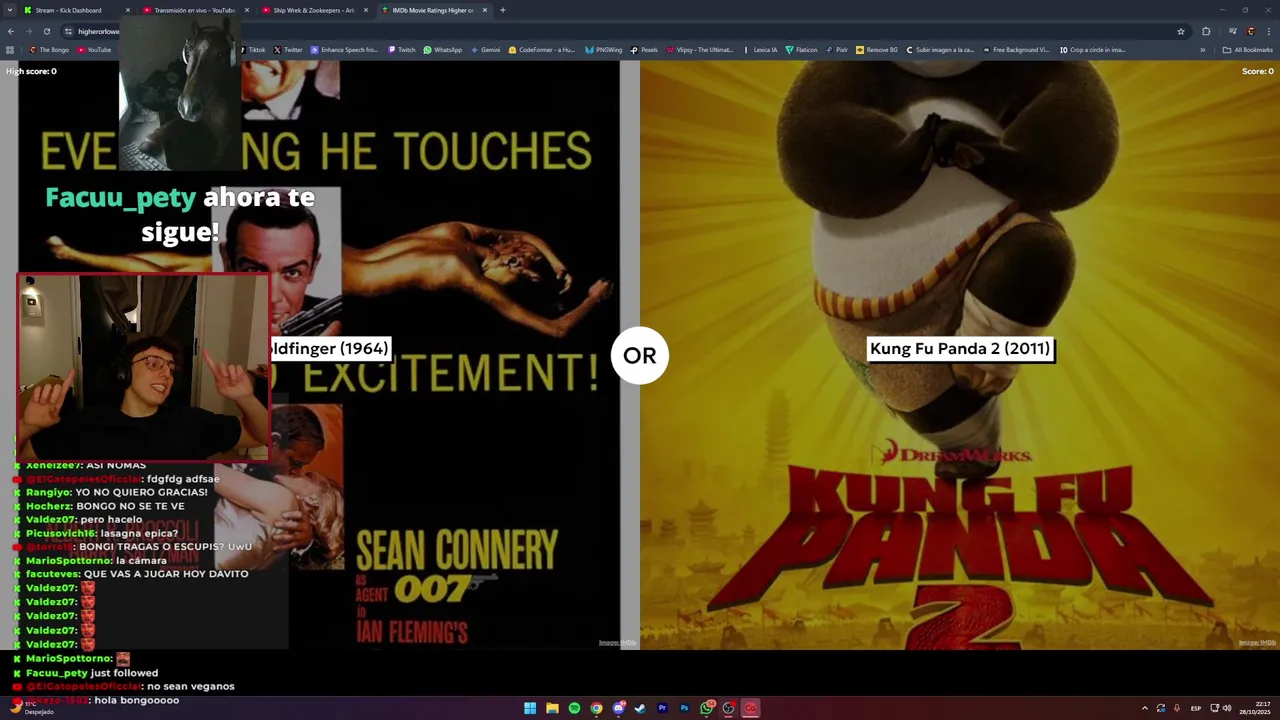Viewport: 1280px width, 720px height.
Task: Open Adobe Premiere Pro from the taskbar
Action: (x=662, y=708)
